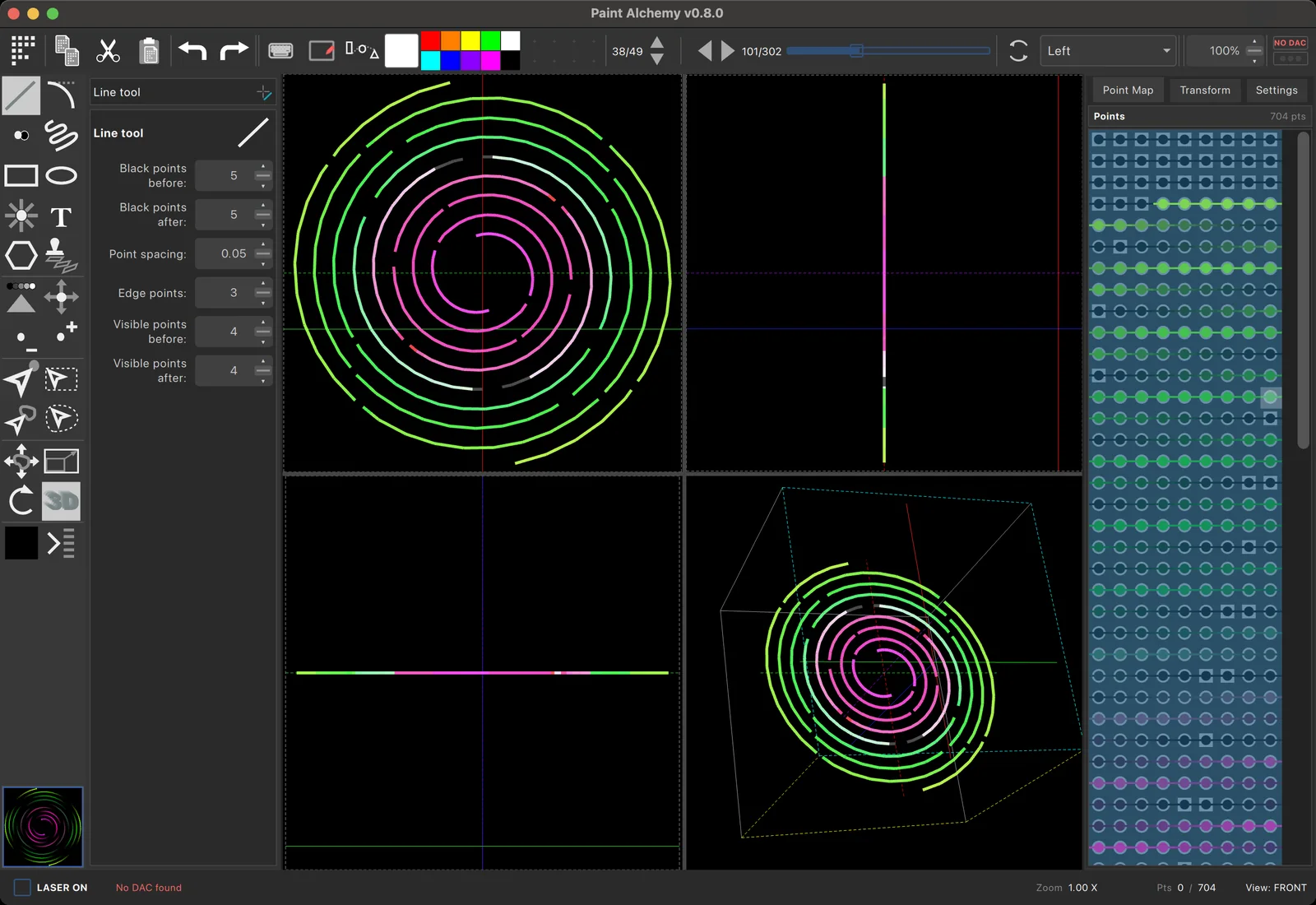
Task: Click the Paste clipboard icon
Action: (149, 51)
